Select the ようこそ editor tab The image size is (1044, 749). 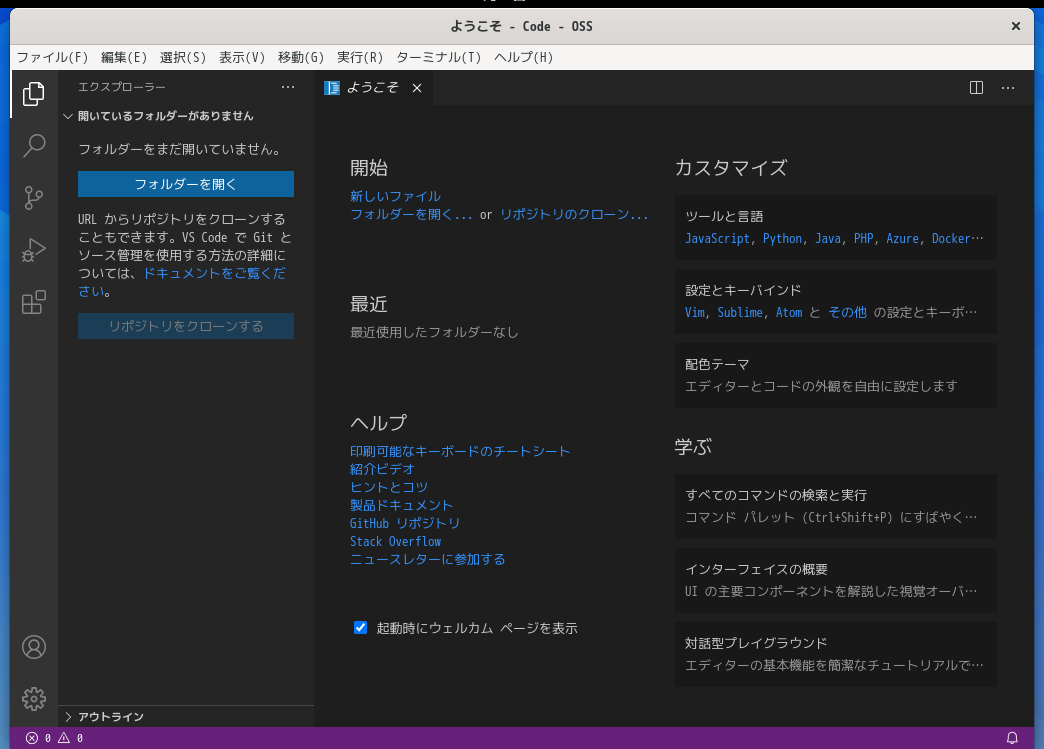pos(374,88)
